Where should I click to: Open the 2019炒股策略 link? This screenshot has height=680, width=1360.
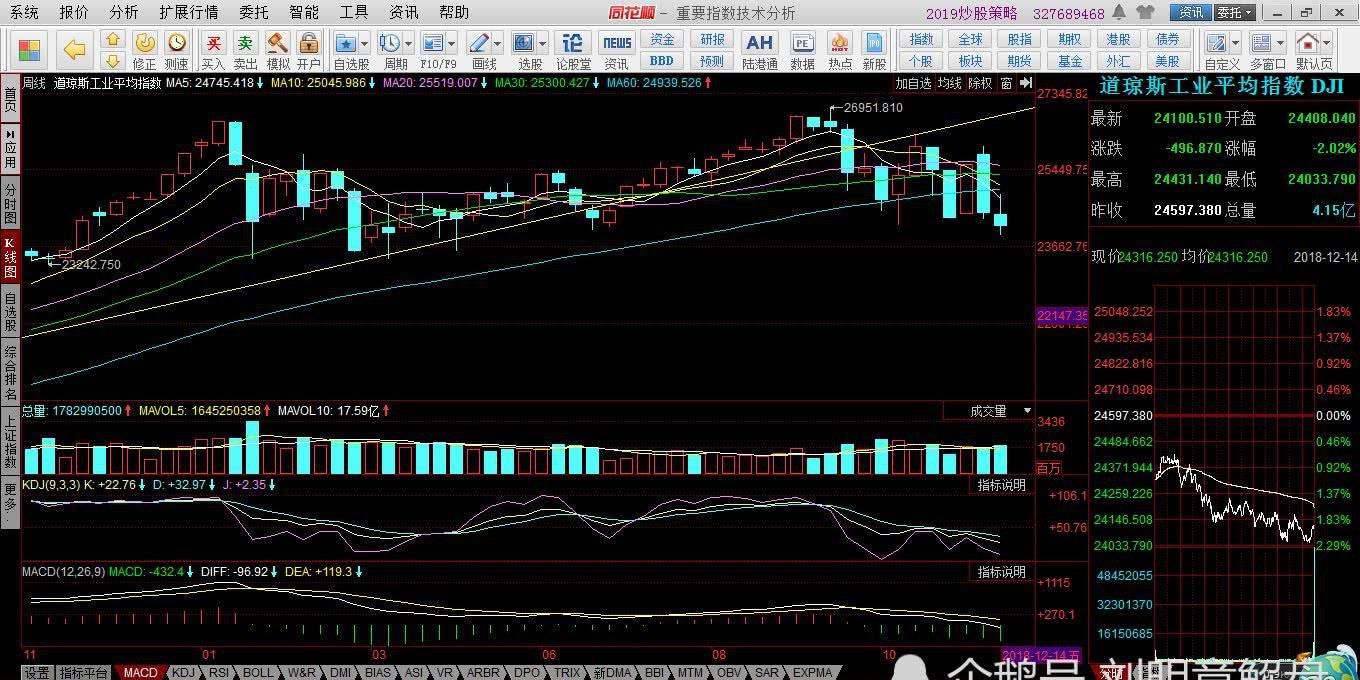(971, 13)
